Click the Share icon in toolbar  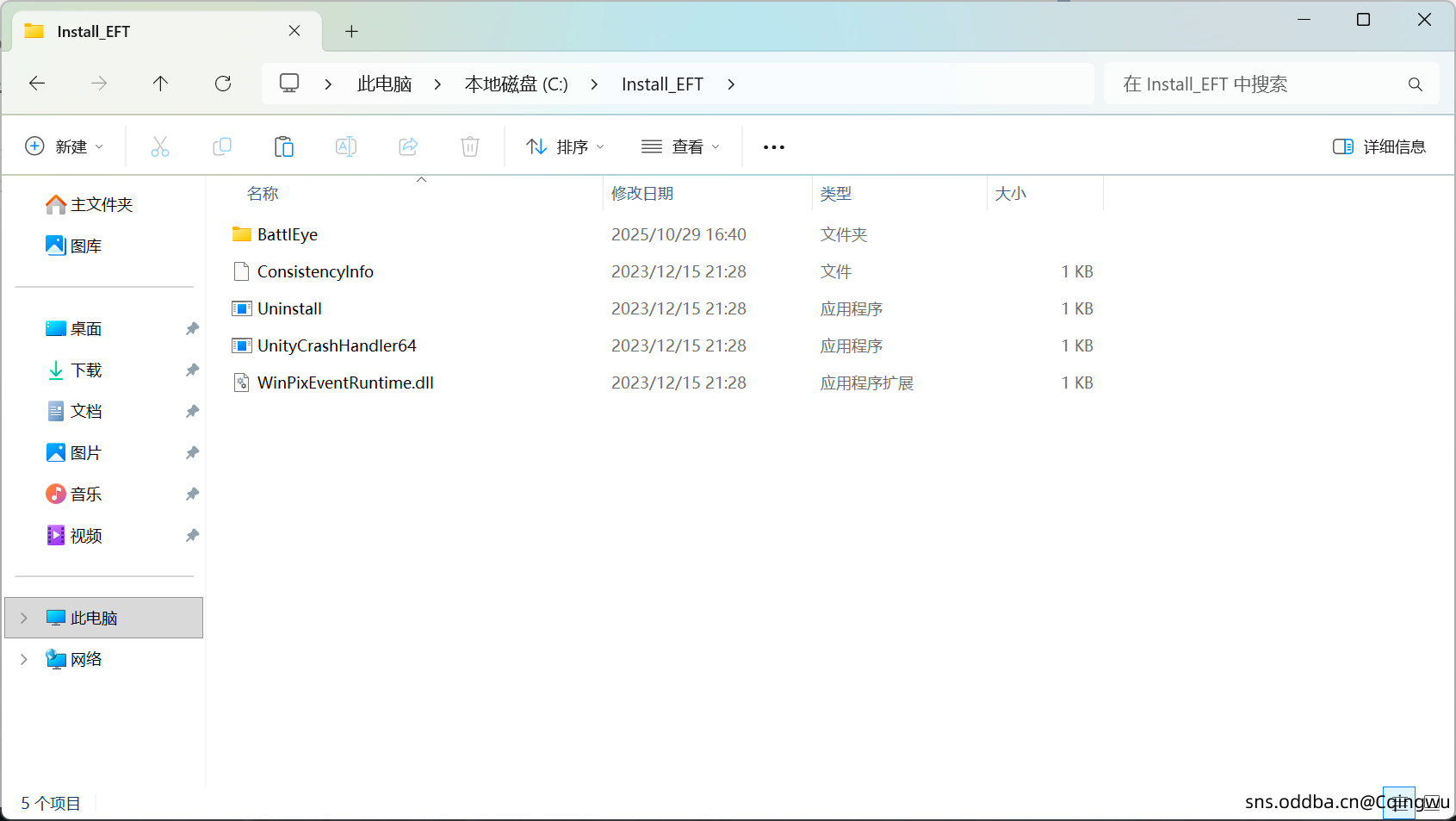tap(408, 146)
